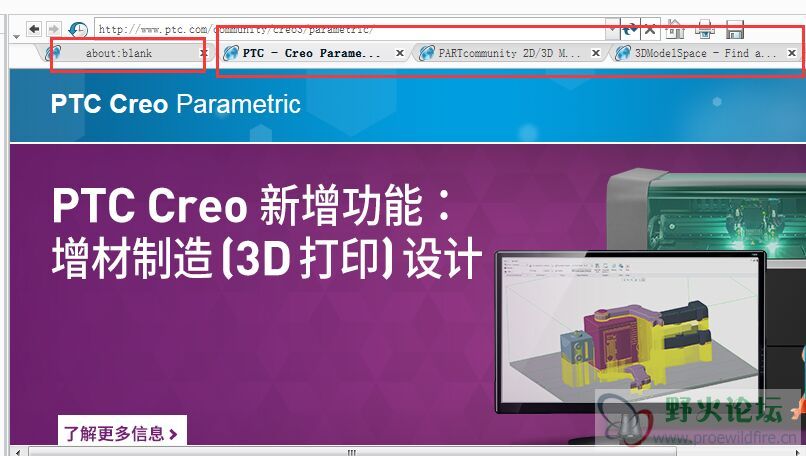Go to the browser home page
The image size is (806, 456).
tap(675, 29)
